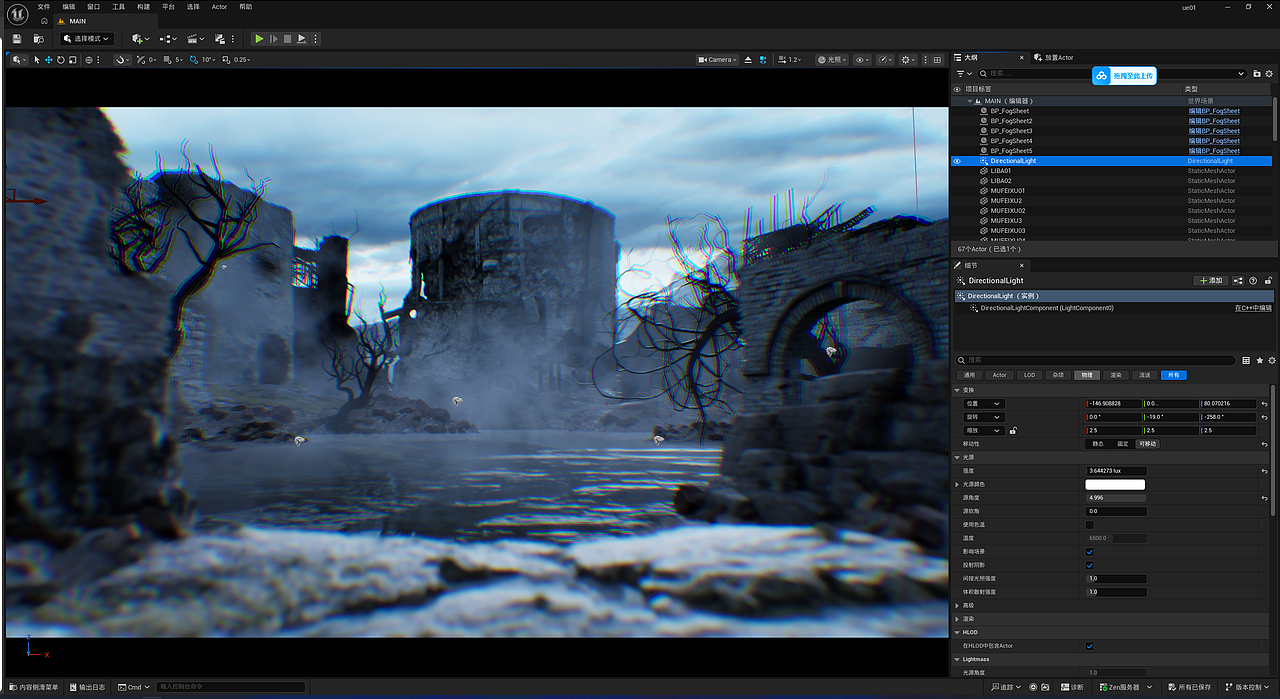Choose the Scale tool
1280x699 pixels.
72,60
